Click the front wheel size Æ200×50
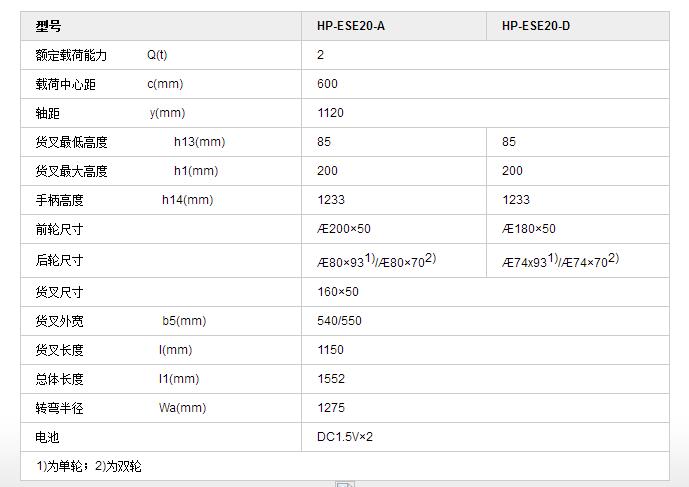689x487 pixels. [343, 229]
